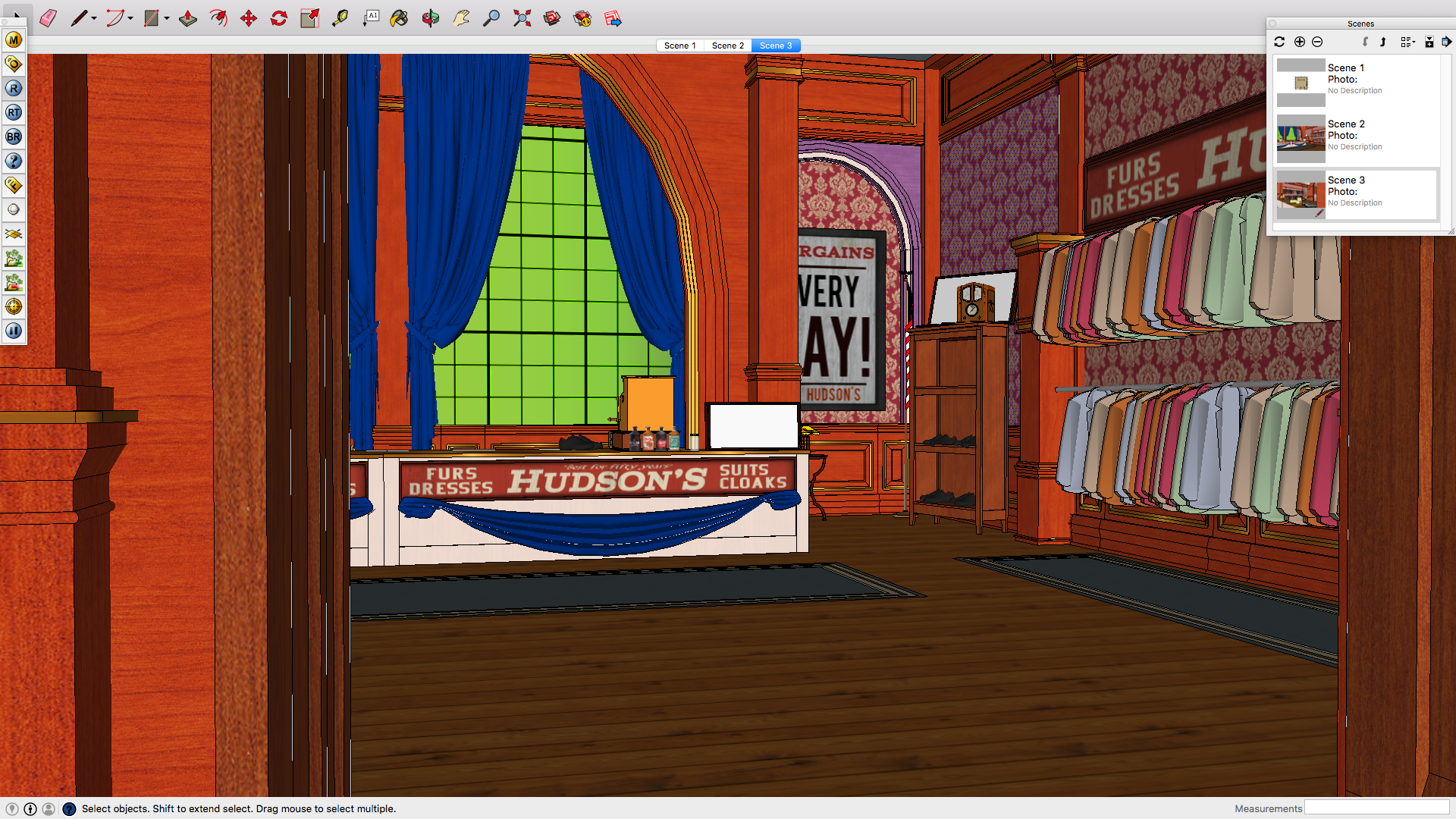Click the geo-location status bar icon
Image resolution: width=1456 pixels, height=819 pixels.
pyautogui.click(x=12, y=808)
